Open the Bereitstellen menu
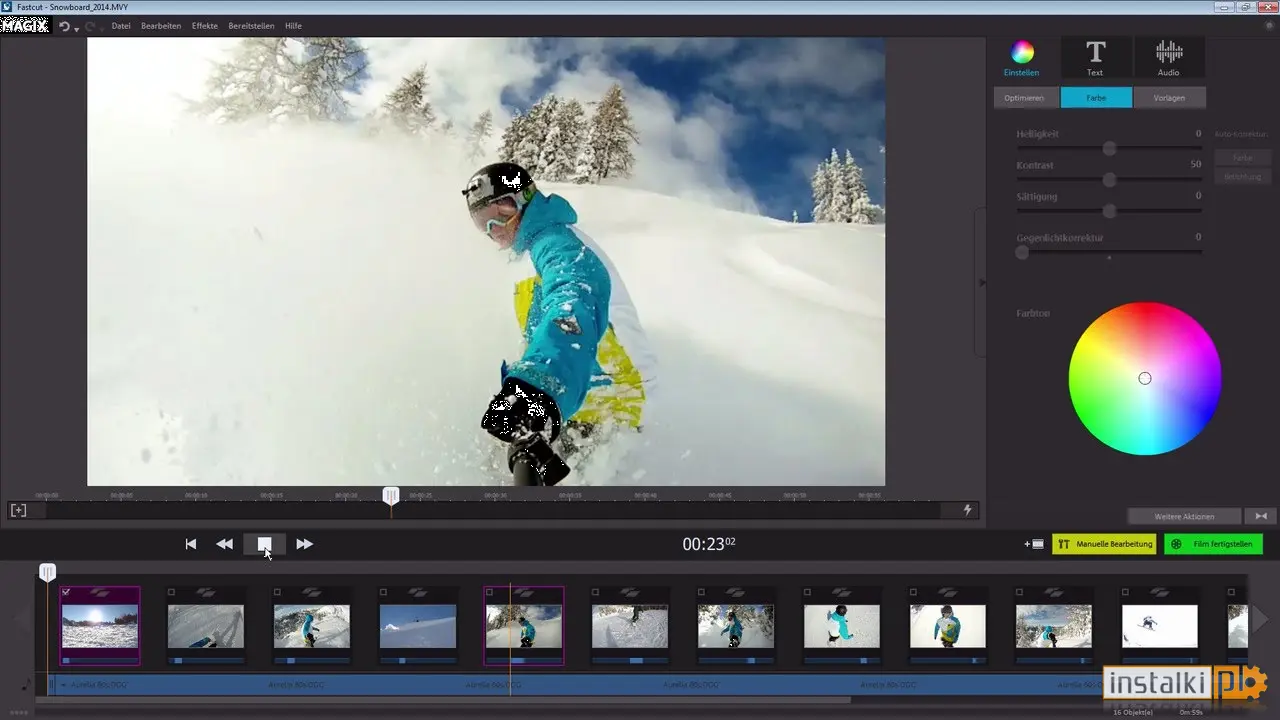Image resolution: width=1280 pixels, height=720 pixels. (x=251, y=26)
